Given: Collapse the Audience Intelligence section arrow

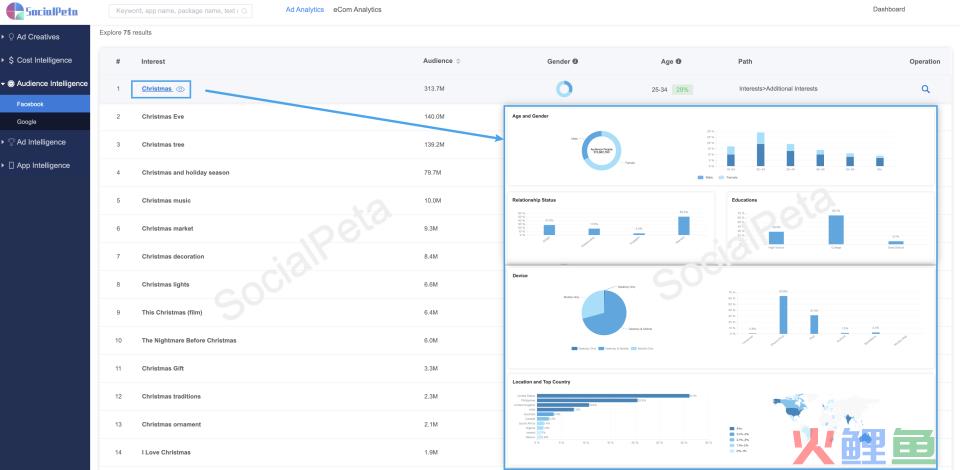Looking at the screenshot, I should pyautogui.click(x=3, y=83).
